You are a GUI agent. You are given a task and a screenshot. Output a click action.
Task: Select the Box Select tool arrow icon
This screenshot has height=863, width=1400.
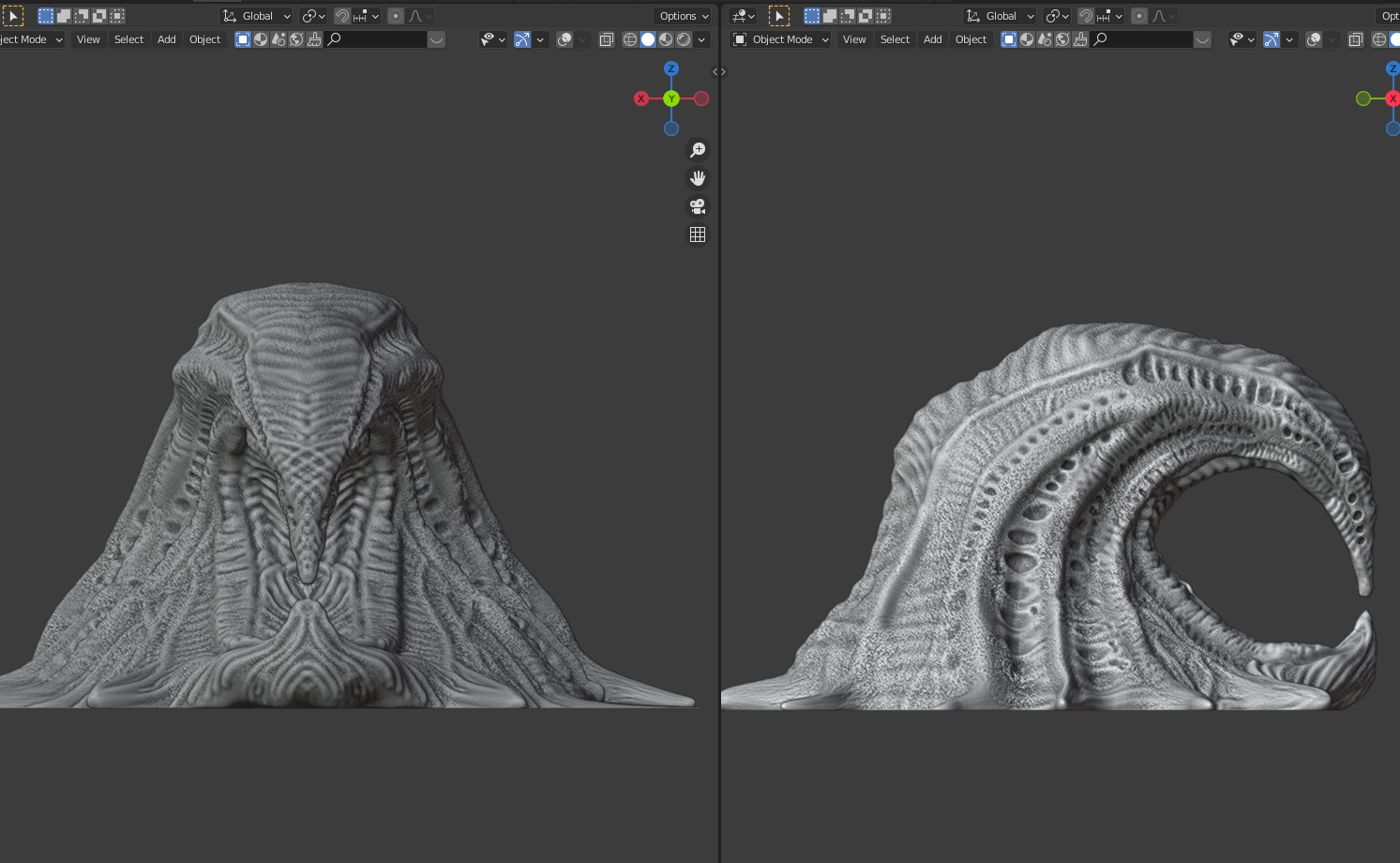(x=13, y=15)
